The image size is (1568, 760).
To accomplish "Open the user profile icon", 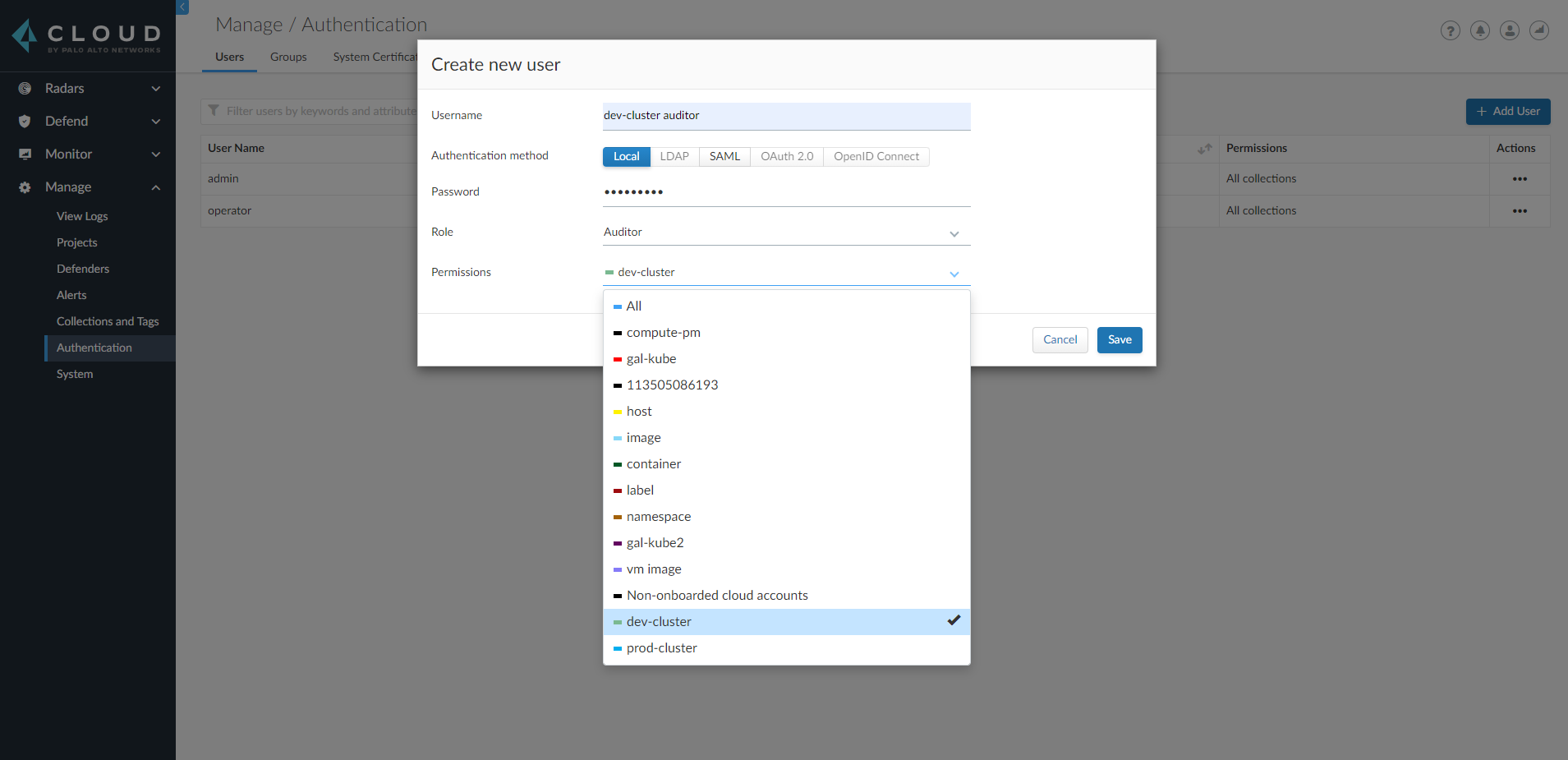I will pyautogui.click(x=1510, y=31).
